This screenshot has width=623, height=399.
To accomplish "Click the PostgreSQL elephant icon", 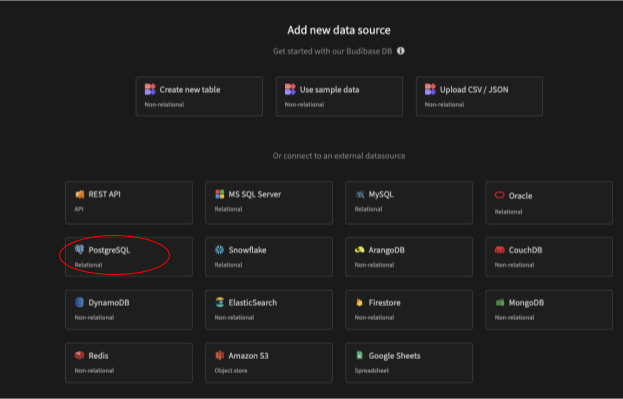I will tap(79, 250).
